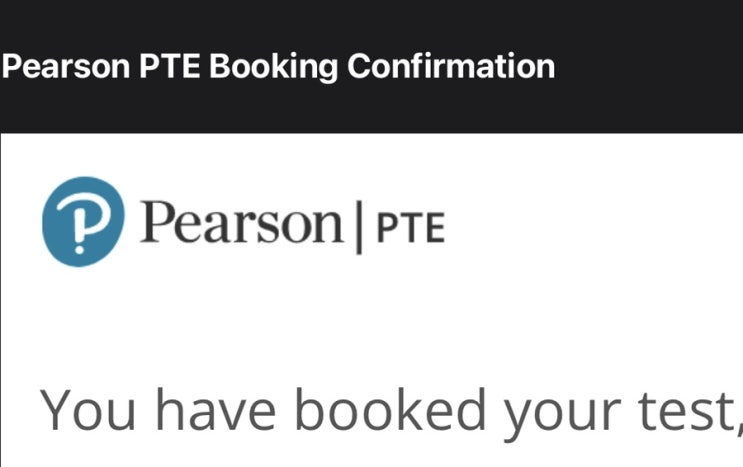The width and height of the screenshot is (743, 467).
Task: Click the word test in the heading
Action: (x=686, y=410)
